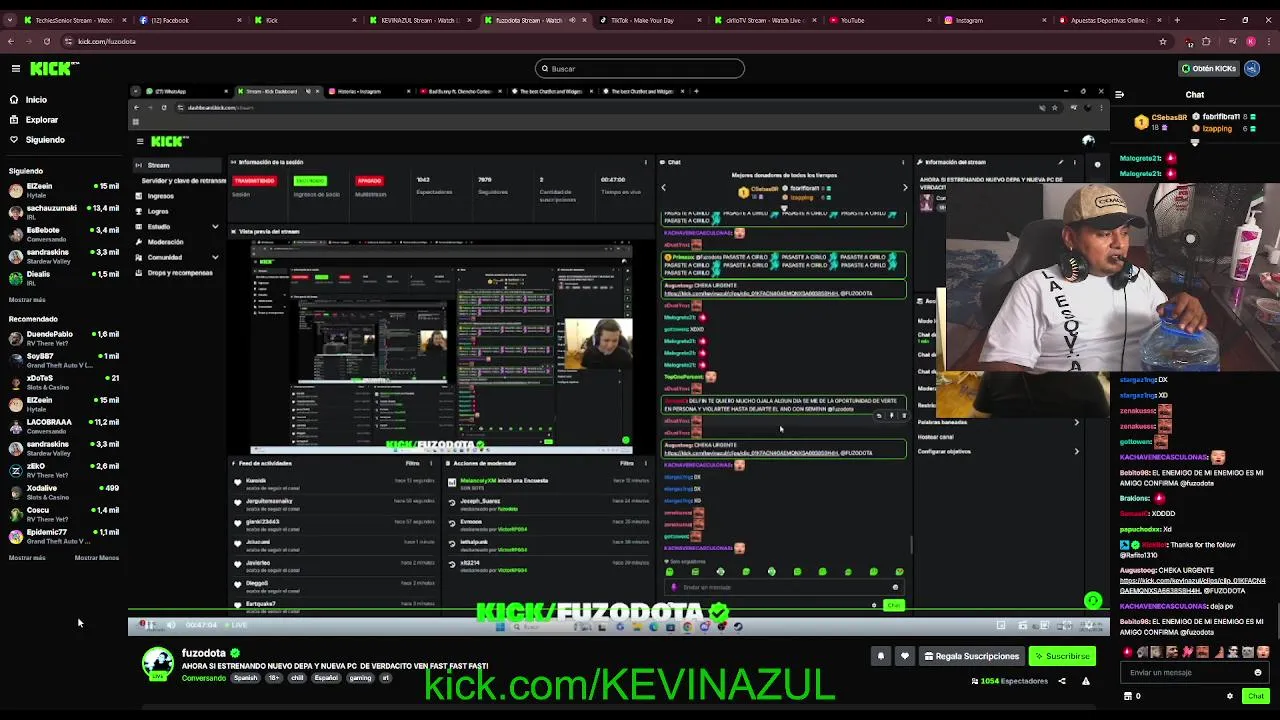Open DuendePablo recommended channel
Image resolution: width=1280 pixels, height=720 pixels.
[x=62, y=338]
